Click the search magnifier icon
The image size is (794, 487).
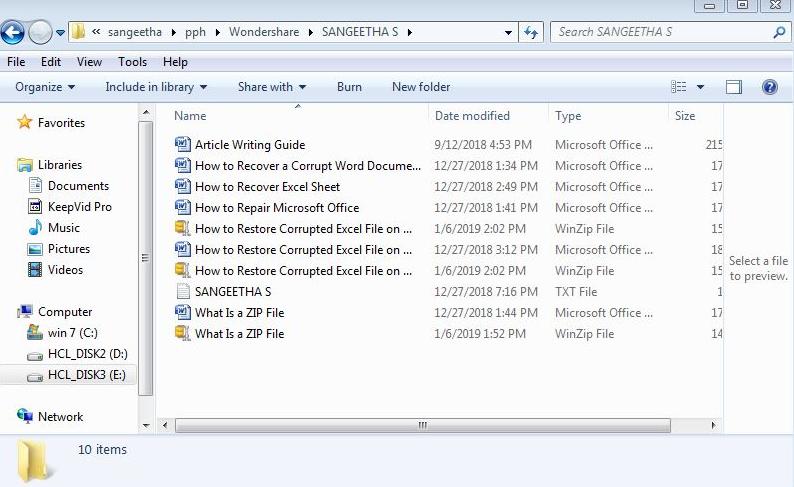pyautogui.click(x=777, y=32)
